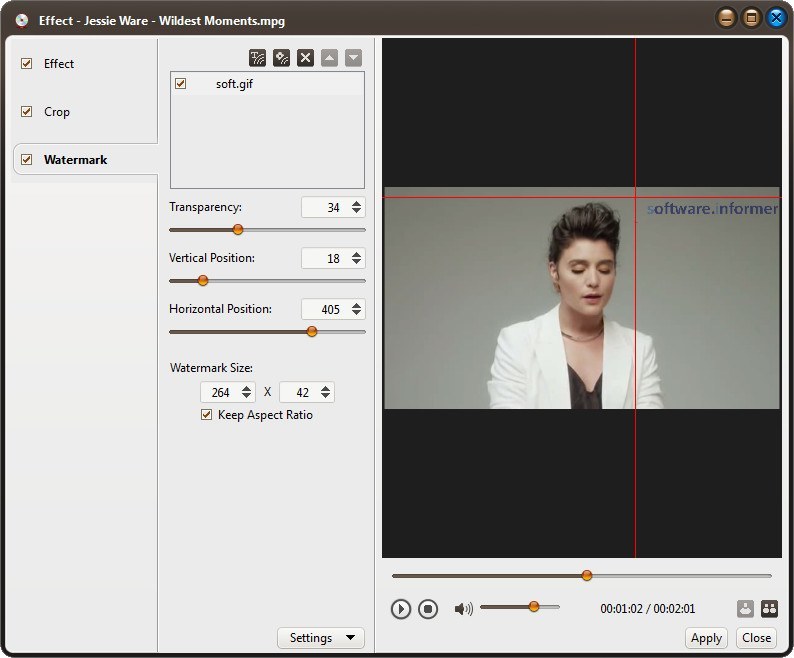Viewport: 794px width, 658px height.
Task: Decrease the watermark width value 264
Action: pyautogui.click(x=247, y=396)
